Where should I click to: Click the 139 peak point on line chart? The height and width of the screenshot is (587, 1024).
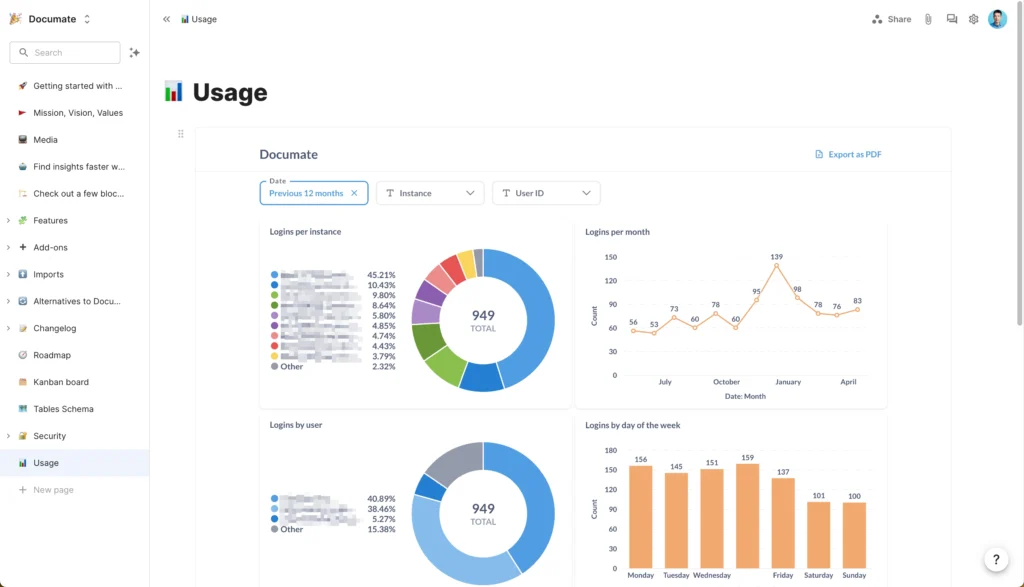pyautogui.click(x=776, y=265)
